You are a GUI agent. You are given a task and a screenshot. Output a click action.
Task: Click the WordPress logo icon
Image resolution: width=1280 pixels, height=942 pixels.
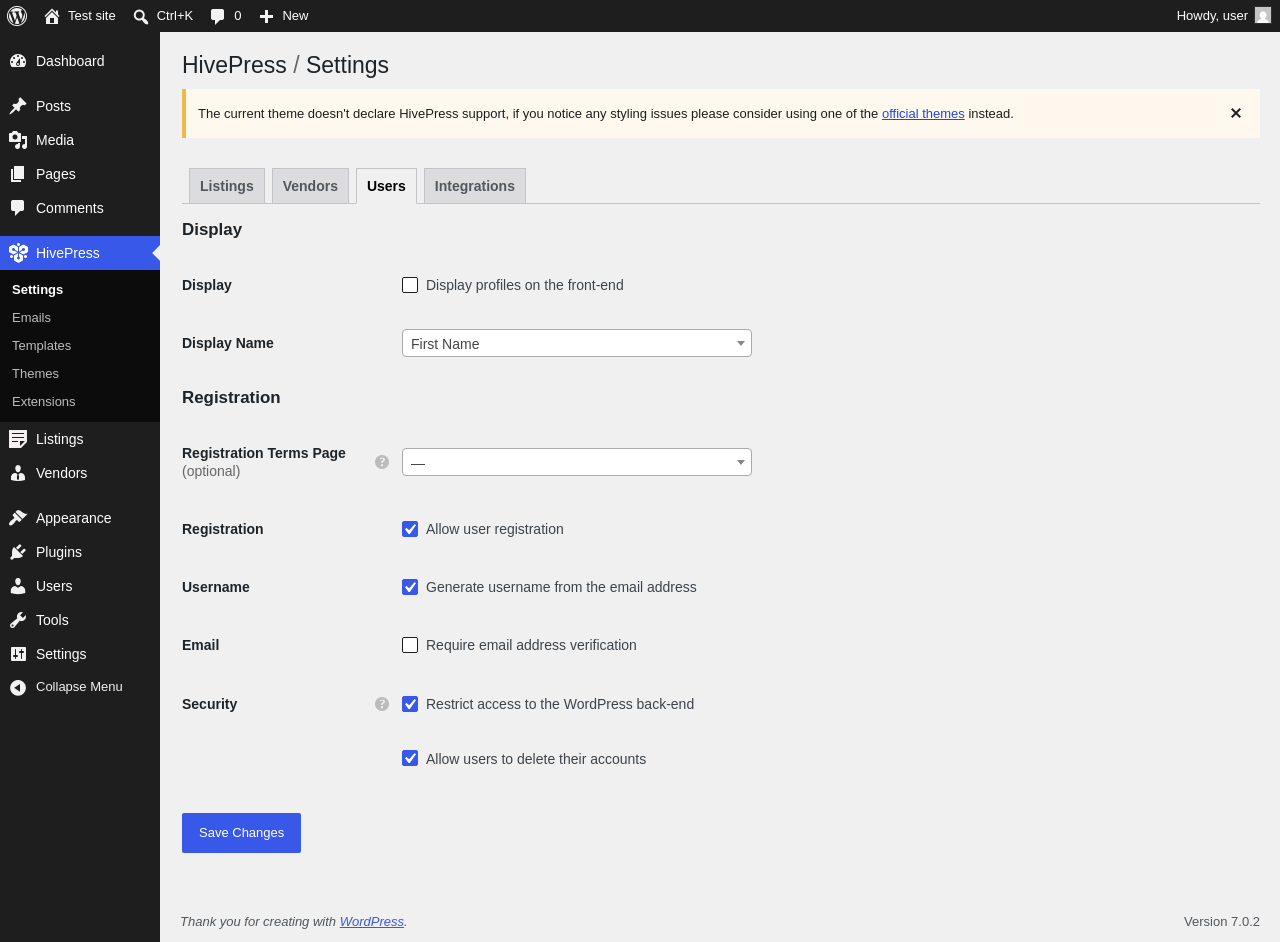(x=17, y=16)
